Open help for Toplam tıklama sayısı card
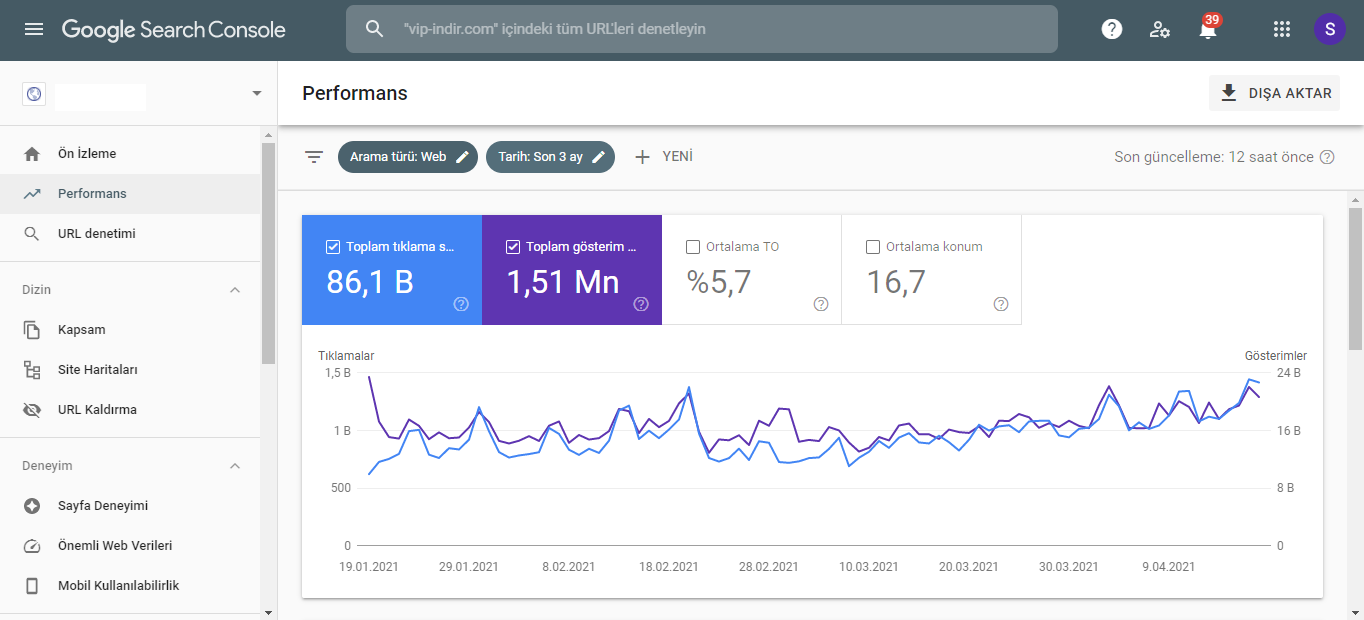 [x=461, y=304]
